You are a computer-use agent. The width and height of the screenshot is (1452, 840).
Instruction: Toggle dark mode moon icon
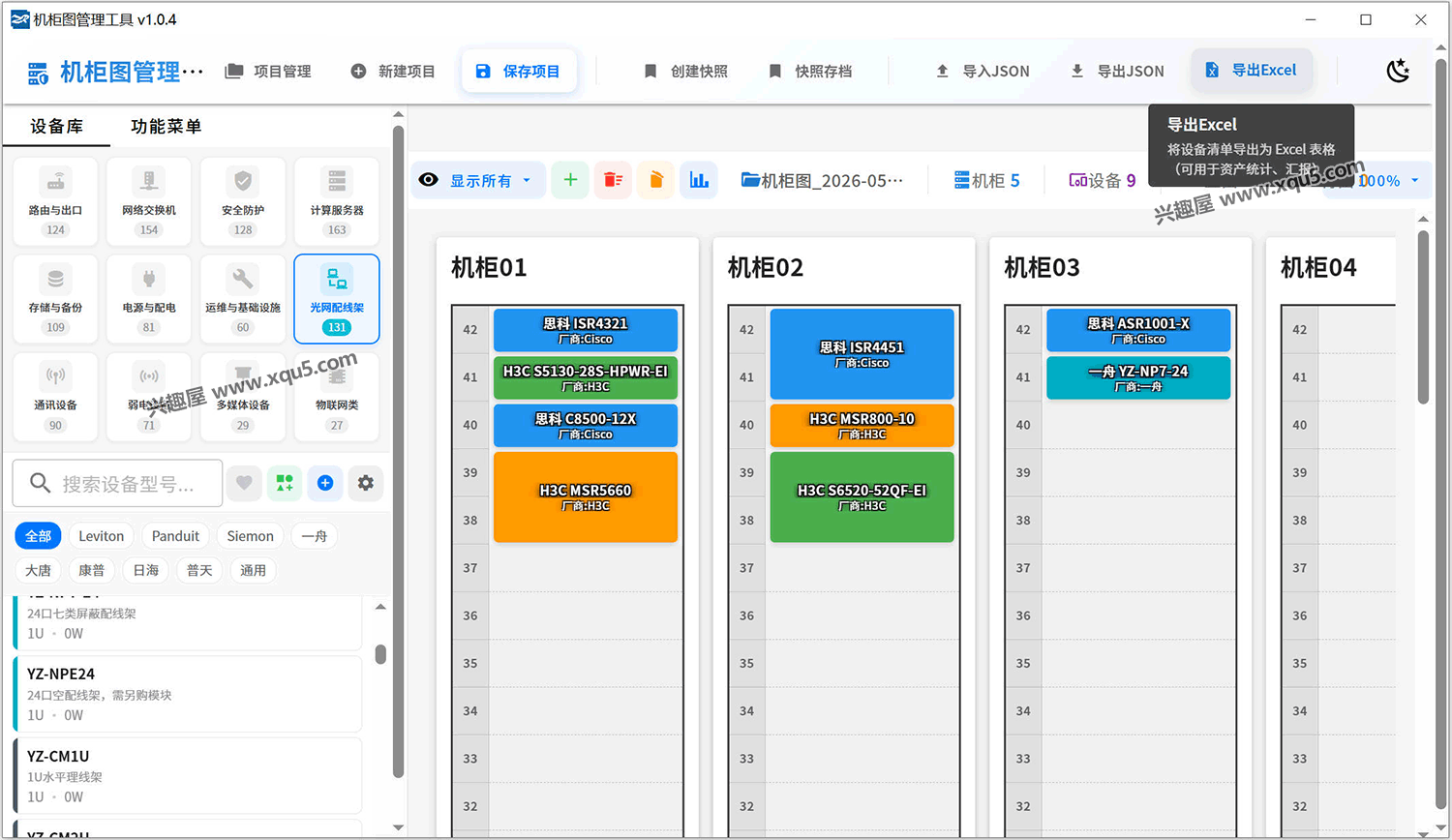[1398, 71]
